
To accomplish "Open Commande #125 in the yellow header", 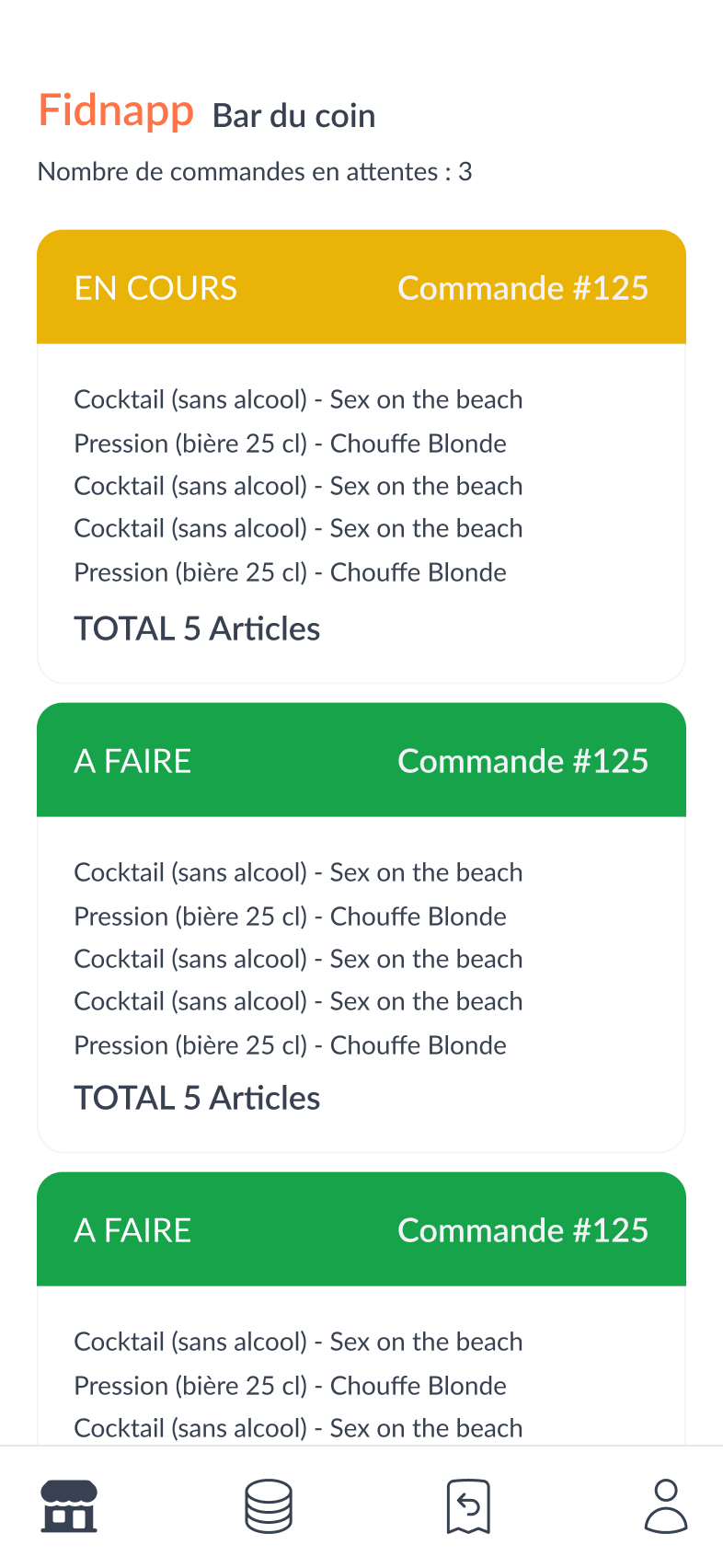I will pyautogui.click(x=522, y=288).
